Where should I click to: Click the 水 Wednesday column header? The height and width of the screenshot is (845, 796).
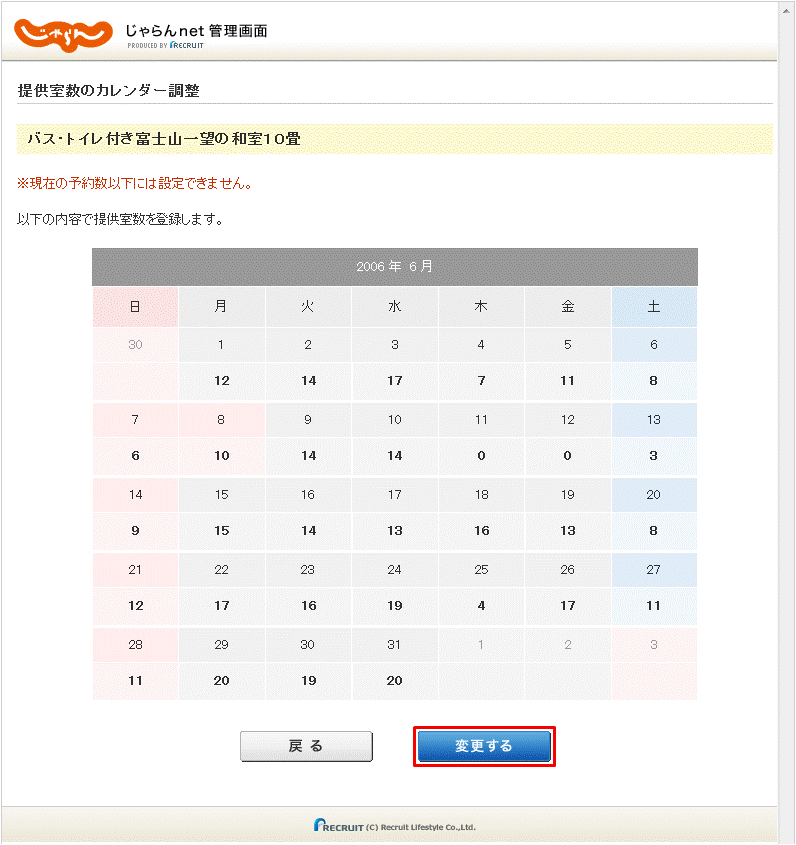pyautogui.click(x=394, y=307)
